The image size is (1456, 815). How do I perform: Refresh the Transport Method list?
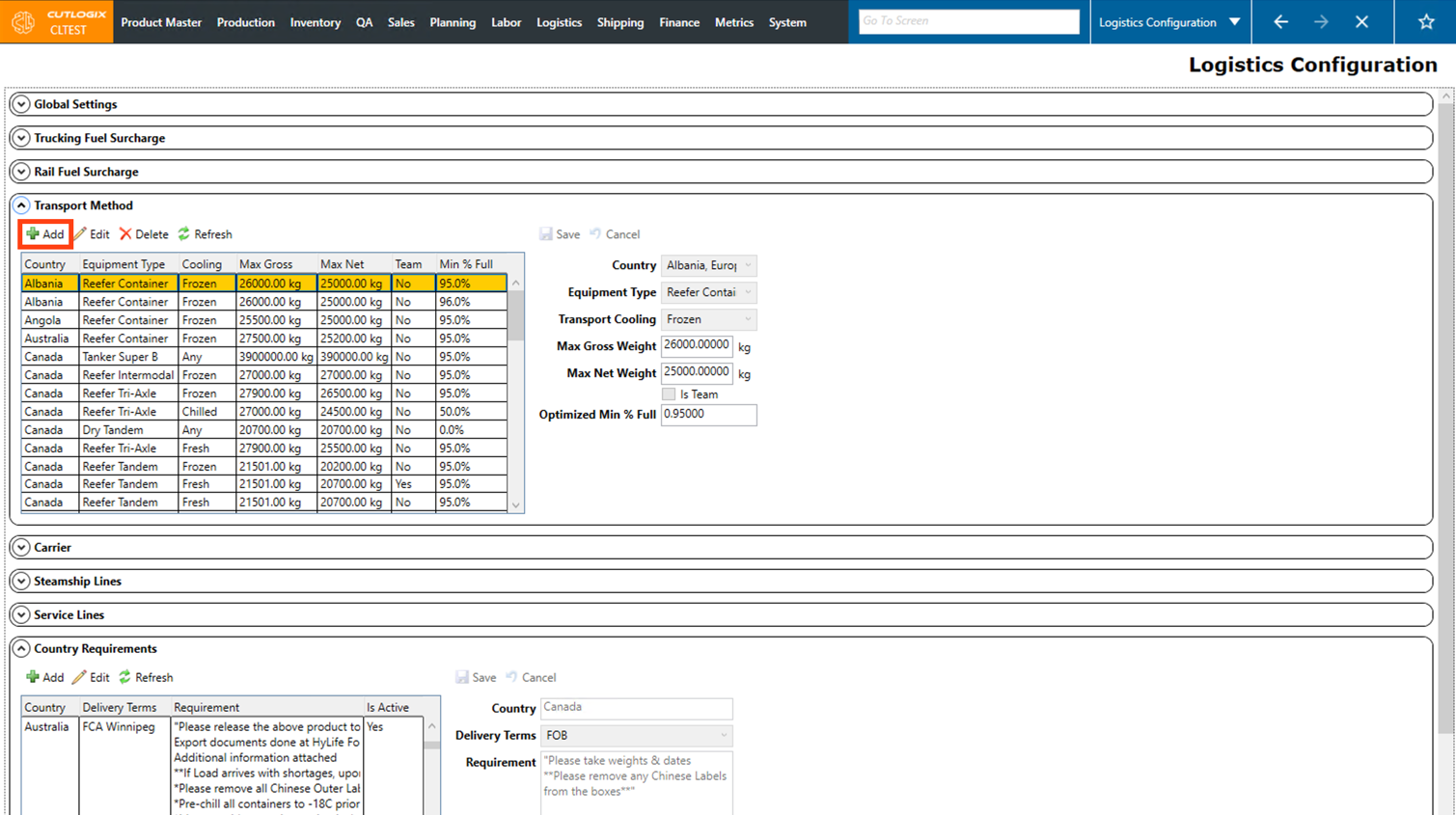[x=205, y=234]
